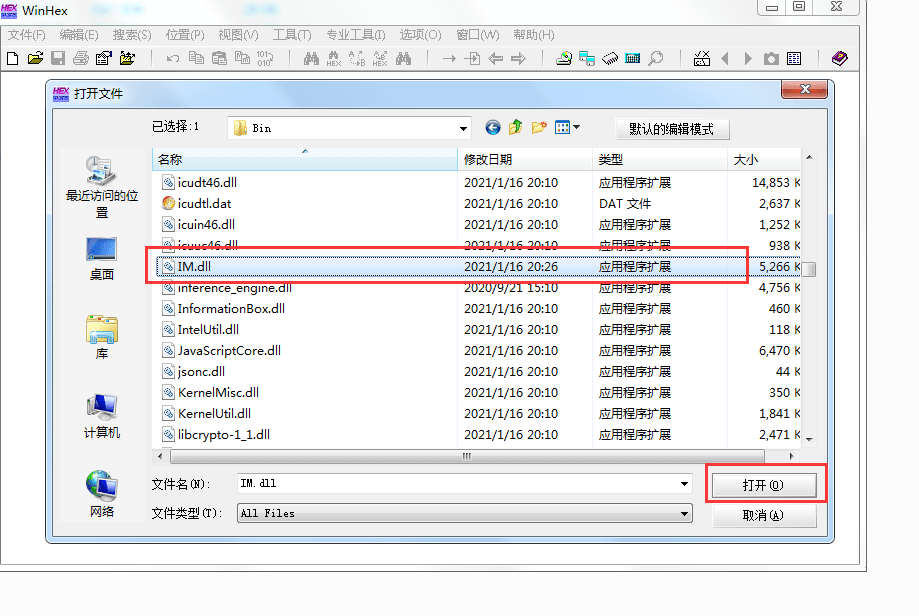Sort files by 名称 column header

tap(305, 159)
